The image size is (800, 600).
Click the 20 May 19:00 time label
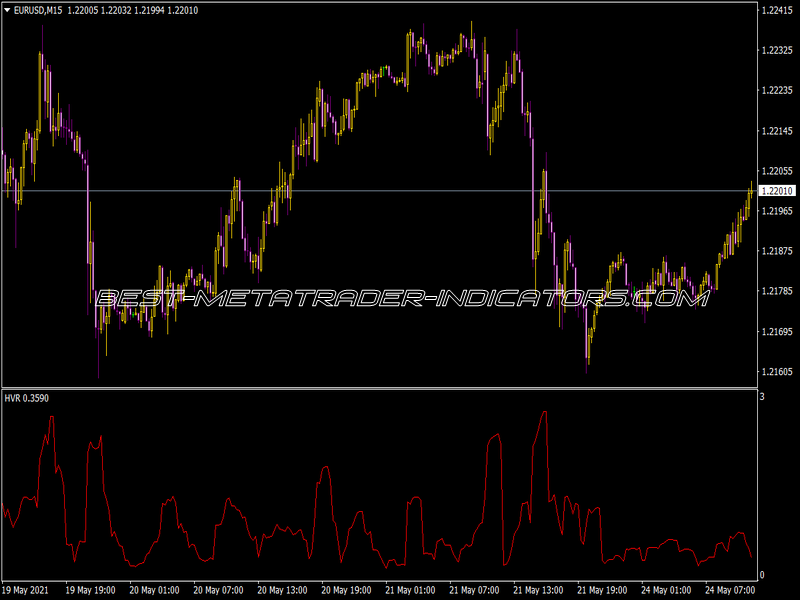346,590
